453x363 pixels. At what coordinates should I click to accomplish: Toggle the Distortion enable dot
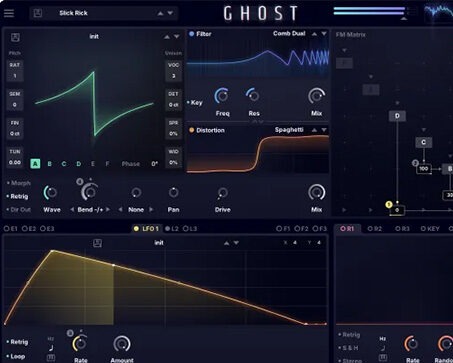point(192,130)
